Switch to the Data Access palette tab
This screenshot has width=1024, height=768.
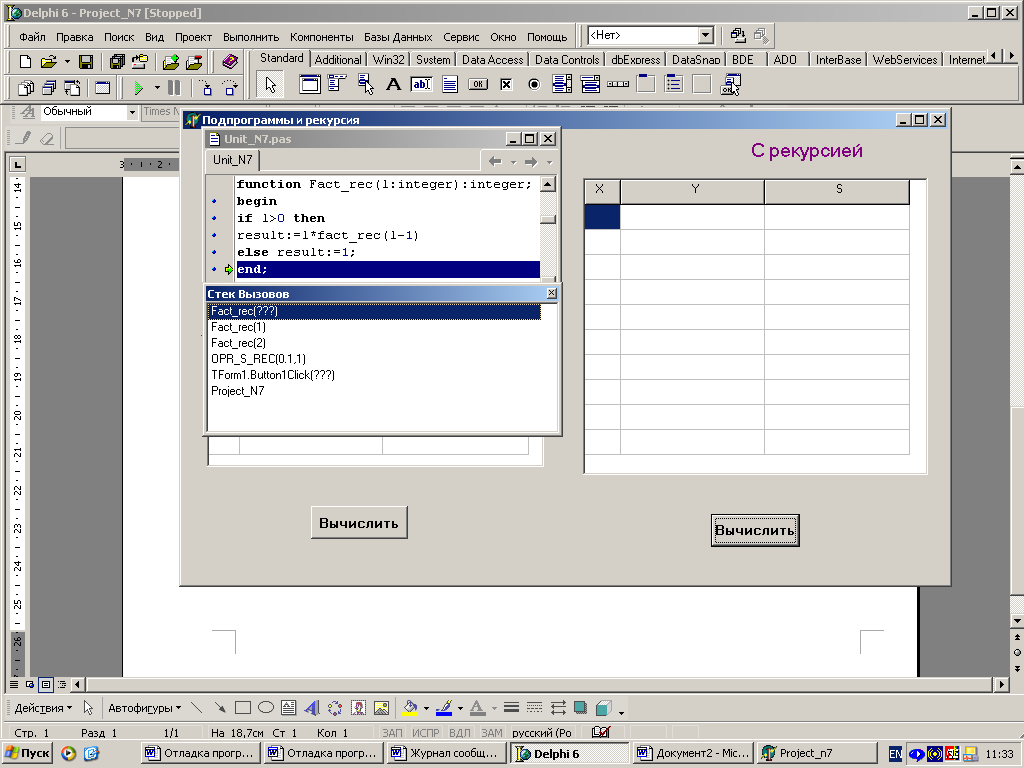pyautogui.click(x=492, y=59)
